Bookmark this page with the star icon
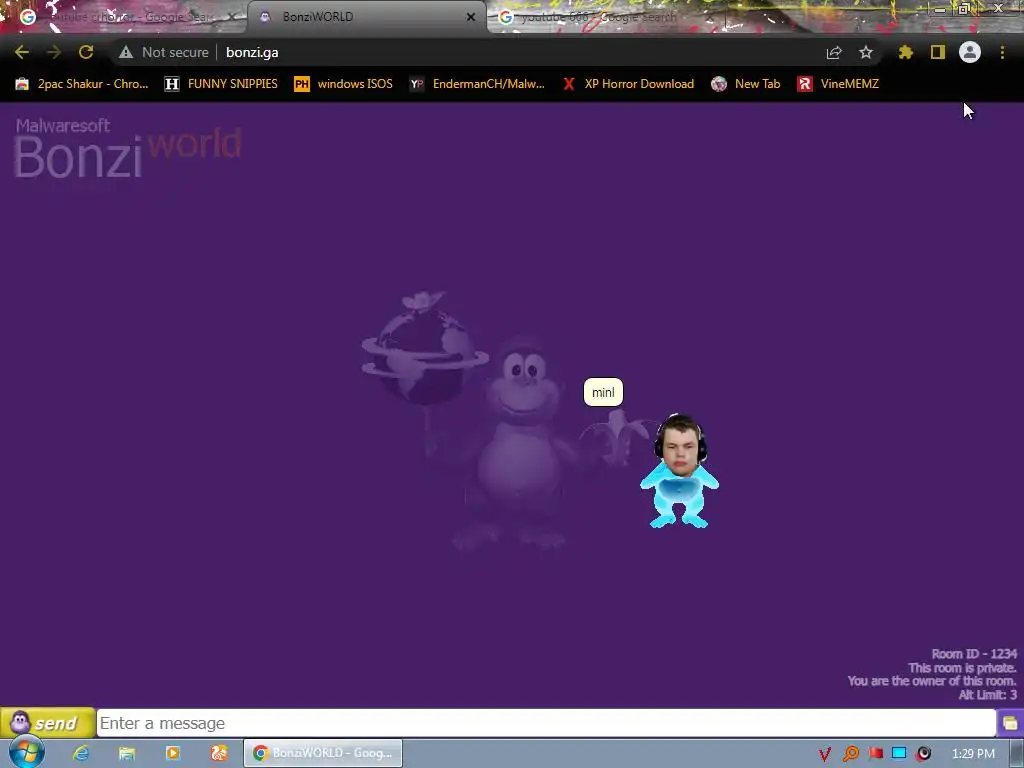1024x768 pixels. coord(866,52)
